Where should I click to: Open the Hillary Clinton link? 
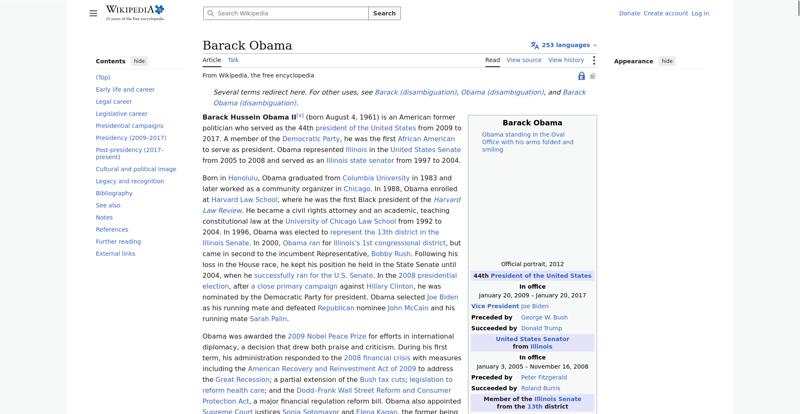coord(390,286)
